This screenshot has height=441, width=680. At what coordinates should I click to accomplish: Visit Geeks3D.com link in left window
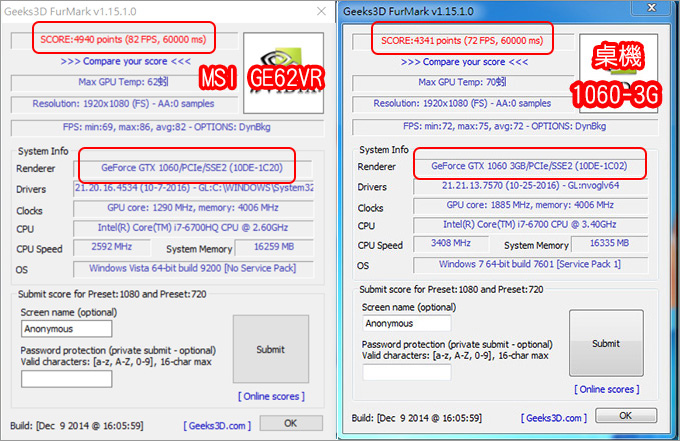click(217, 426)
